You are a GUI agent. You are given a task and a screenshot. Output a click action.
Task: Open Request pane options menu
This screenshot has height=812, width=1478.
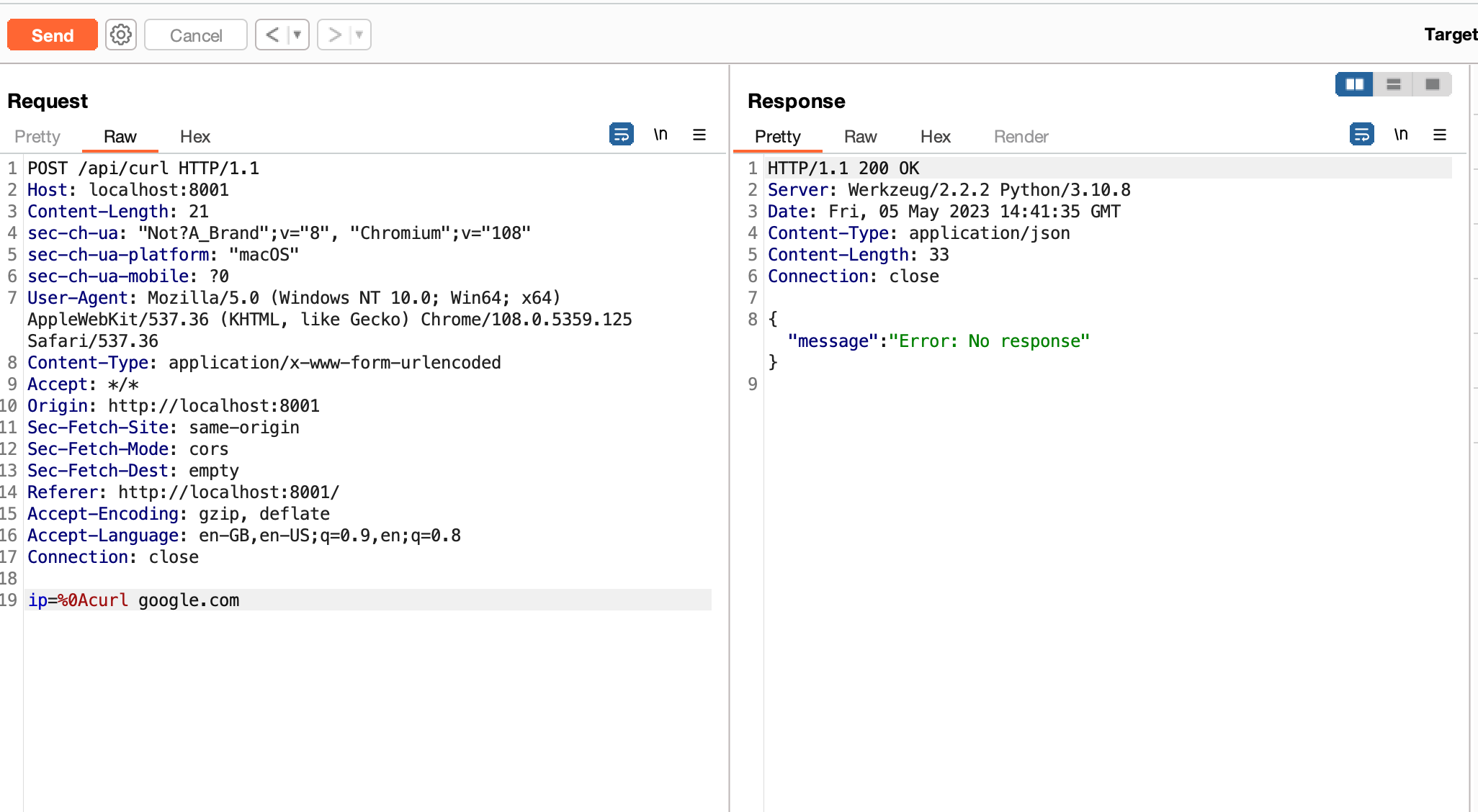coord(699,135)
